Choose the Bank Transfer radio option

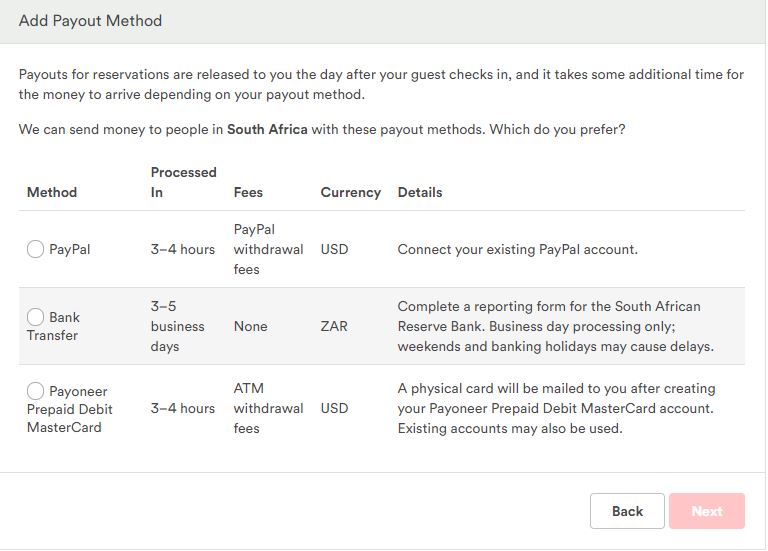pyautogui.click(x=36, y=317)
